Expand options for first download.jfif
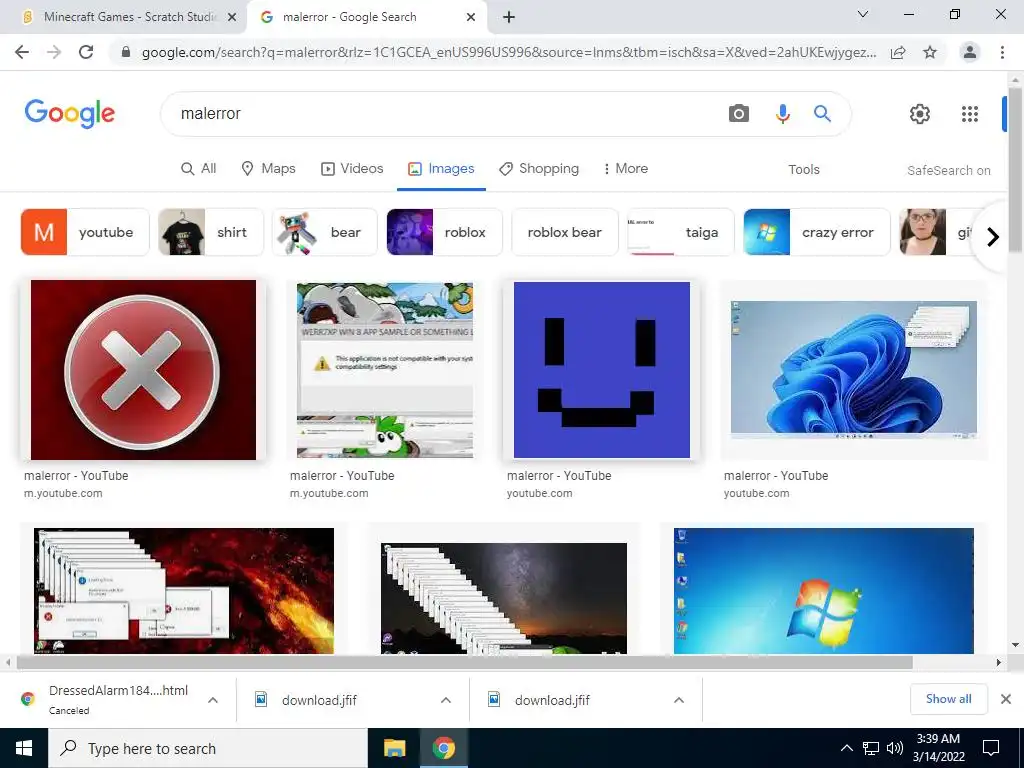Viewport: 1024px width, 768px height. [446, 700]
